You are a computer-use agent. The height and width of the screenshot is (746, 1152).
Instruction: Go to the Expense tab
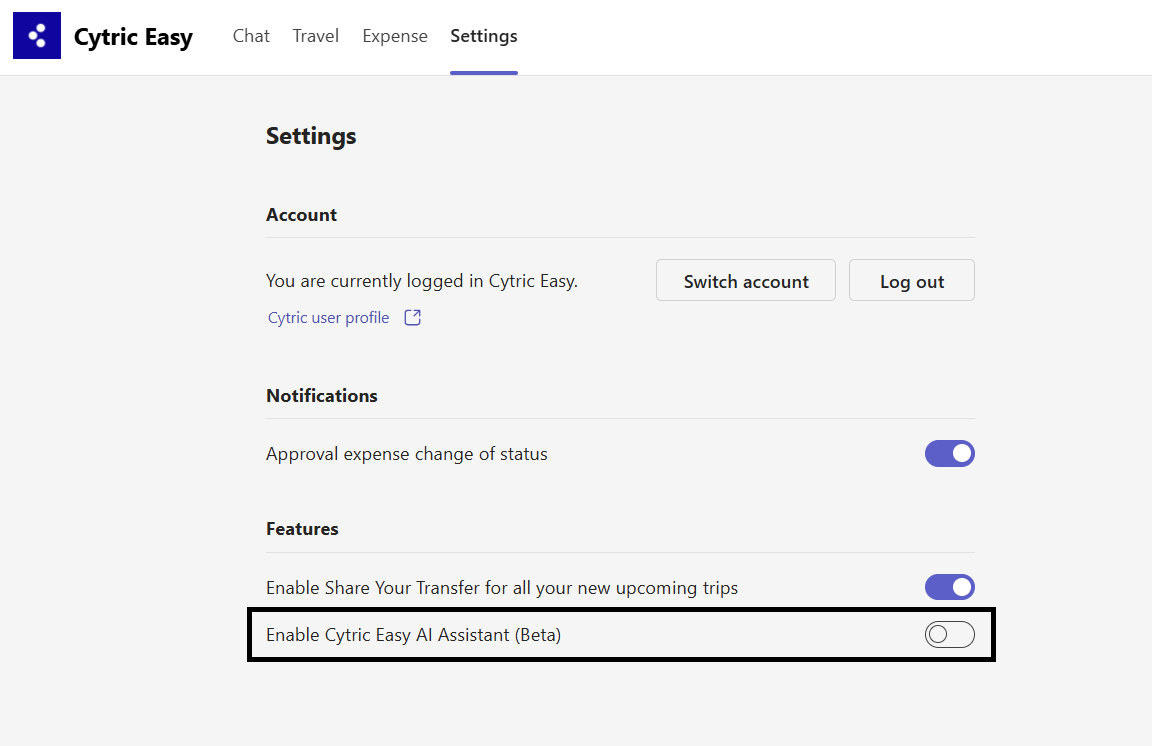point(395,36)
